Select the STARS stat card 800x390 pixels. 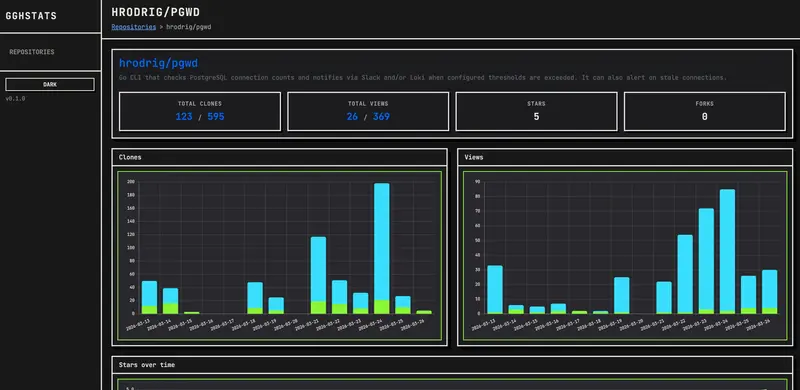click(536, 111)
